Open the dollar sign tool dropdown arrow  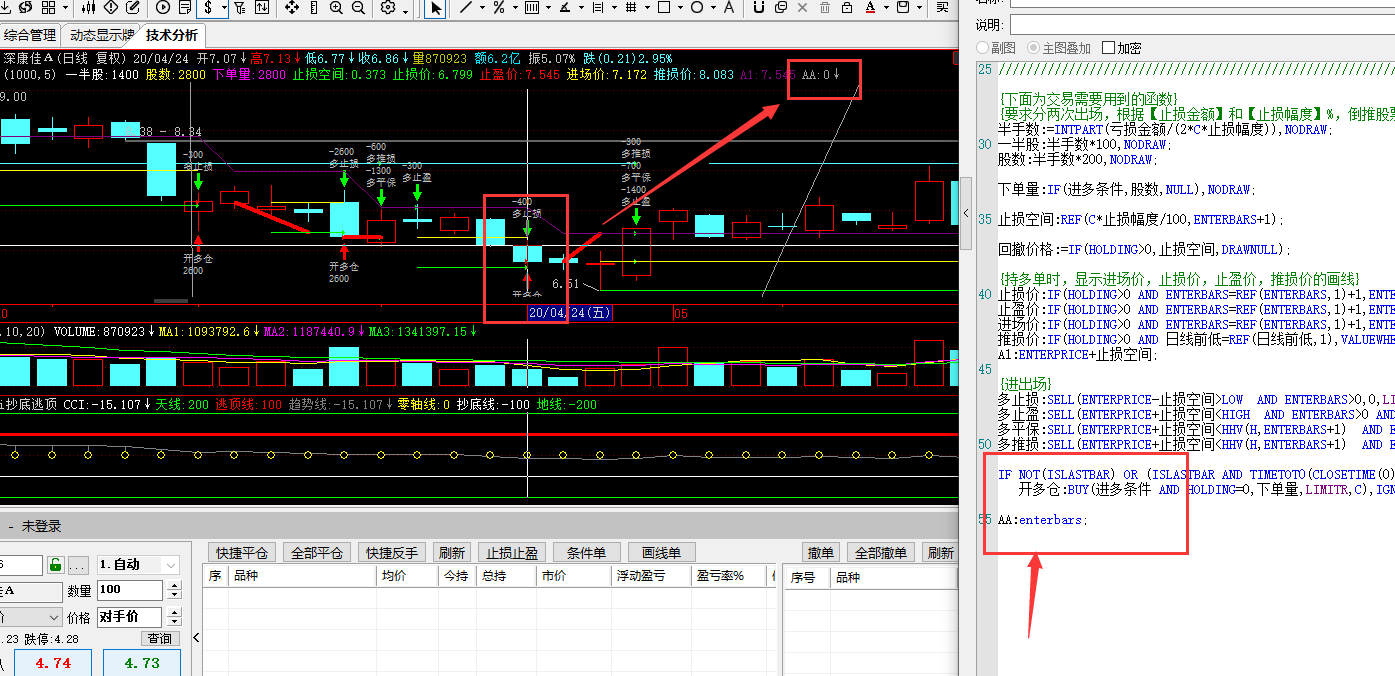tap(225, 8)
